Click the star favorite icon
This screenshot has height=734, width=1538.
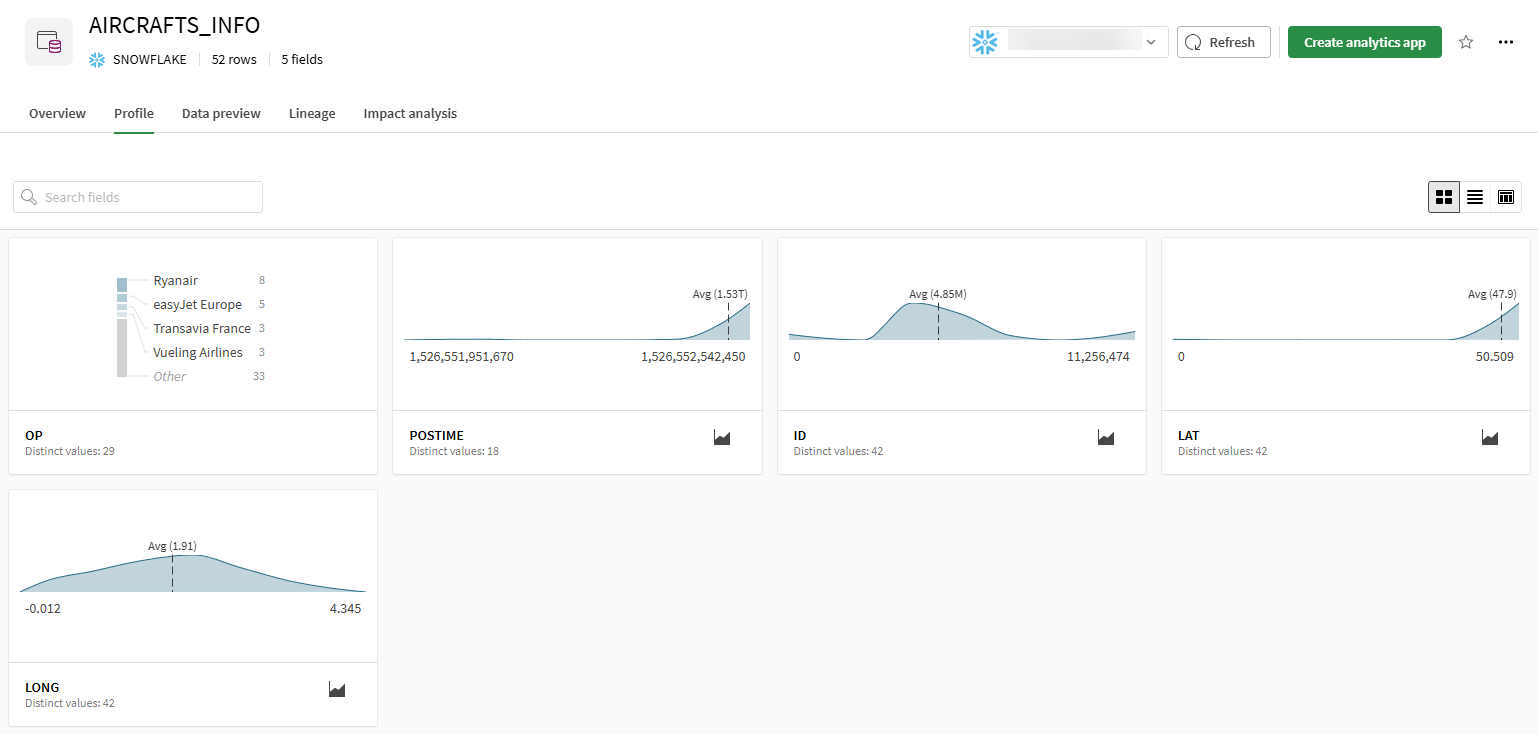point(1466,42)
